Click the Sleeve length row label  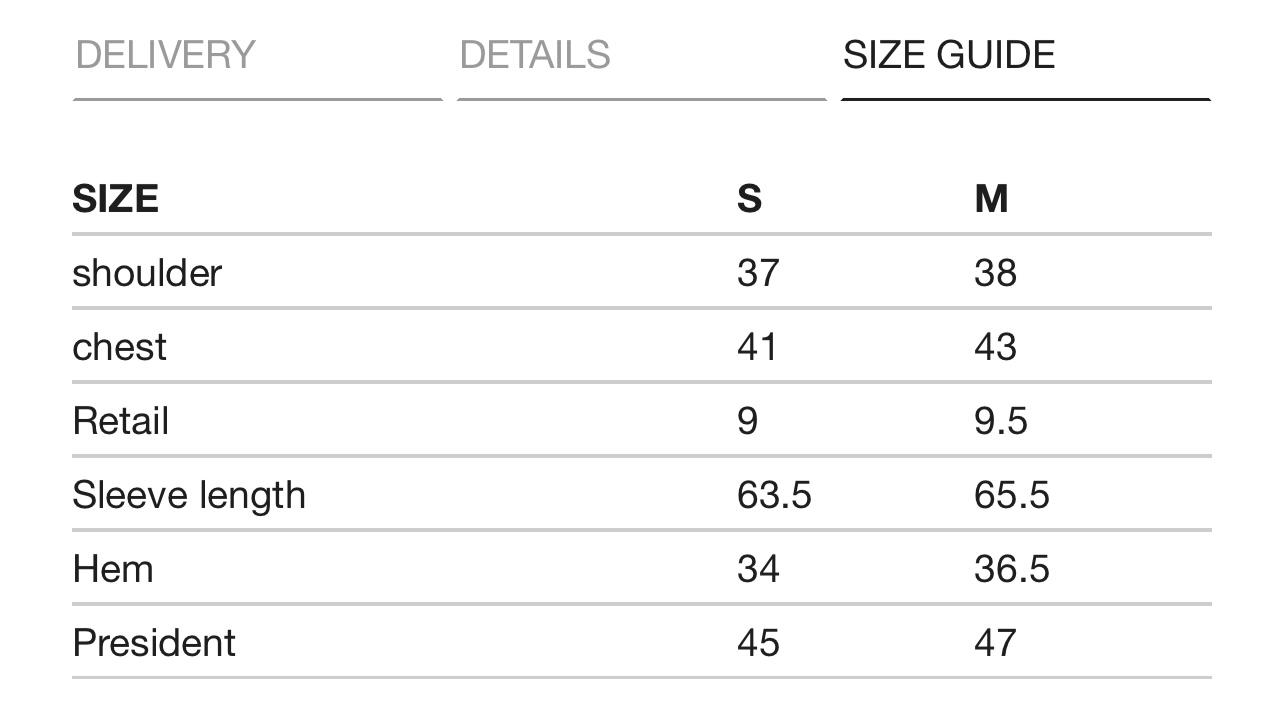point(189,495)
